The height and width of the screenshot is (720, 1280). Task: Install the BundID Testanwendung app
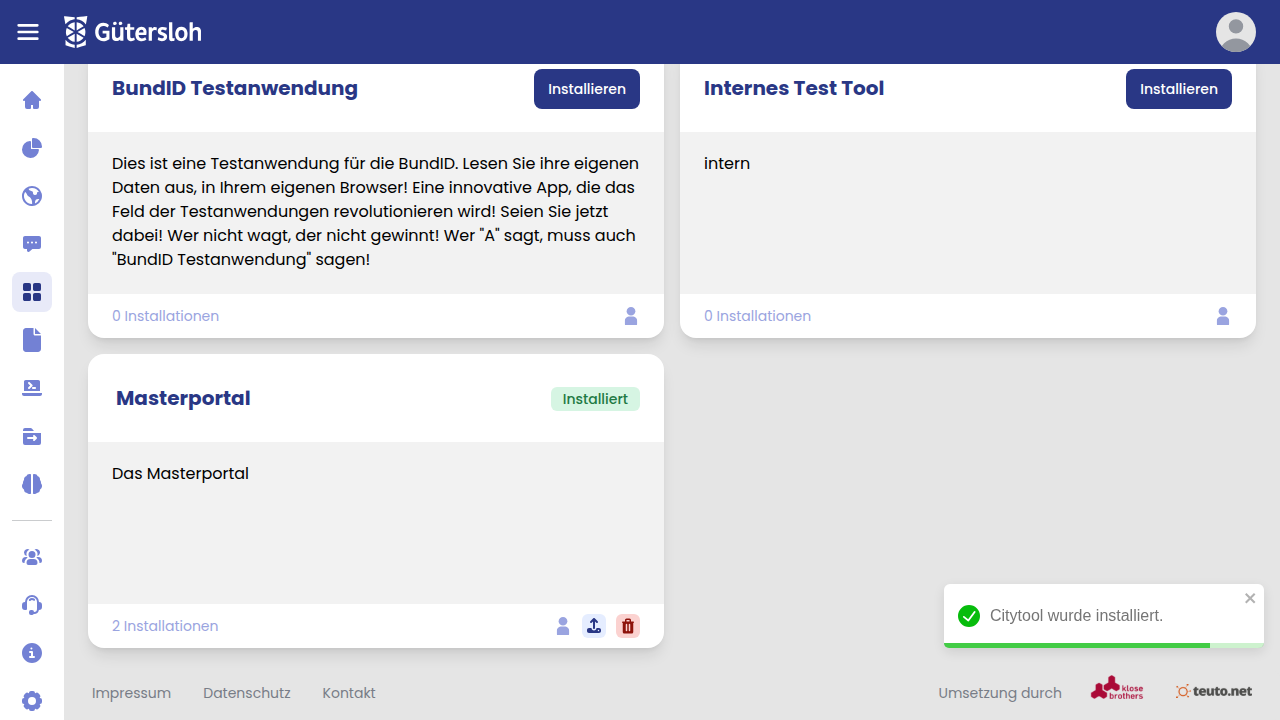click(x=586, y=89)
